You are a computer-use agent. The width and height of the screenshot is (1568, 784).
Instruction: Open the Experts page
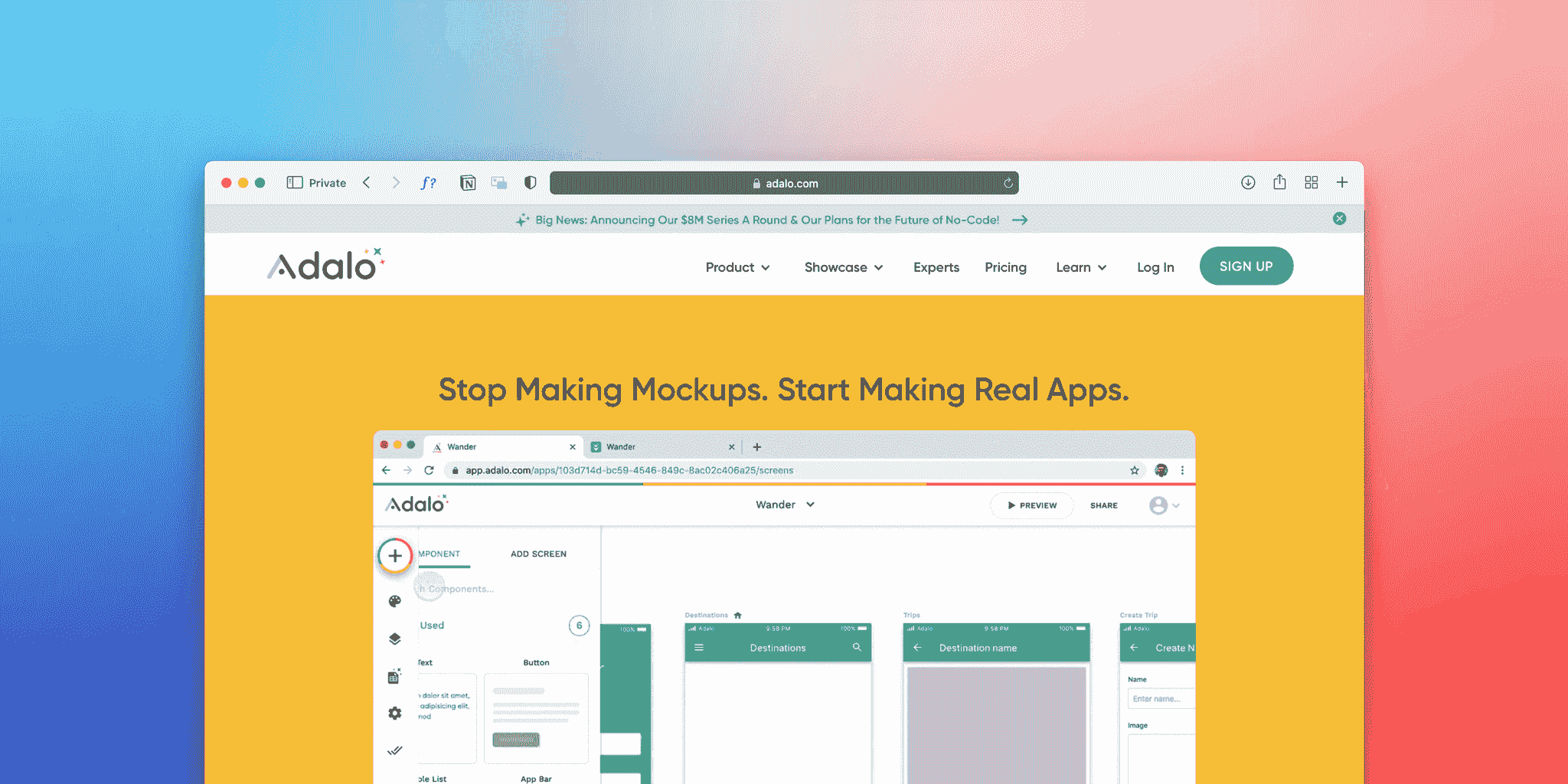tap(936, 267)
